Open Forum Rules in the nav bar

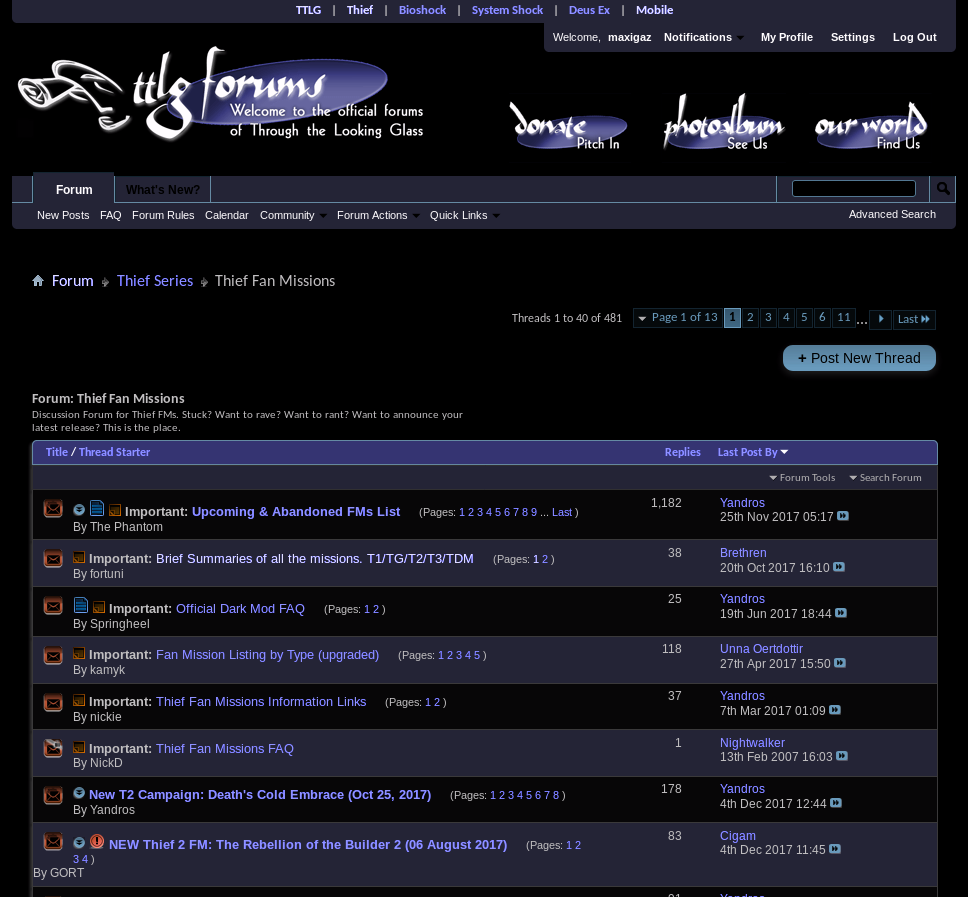point(163,215)
